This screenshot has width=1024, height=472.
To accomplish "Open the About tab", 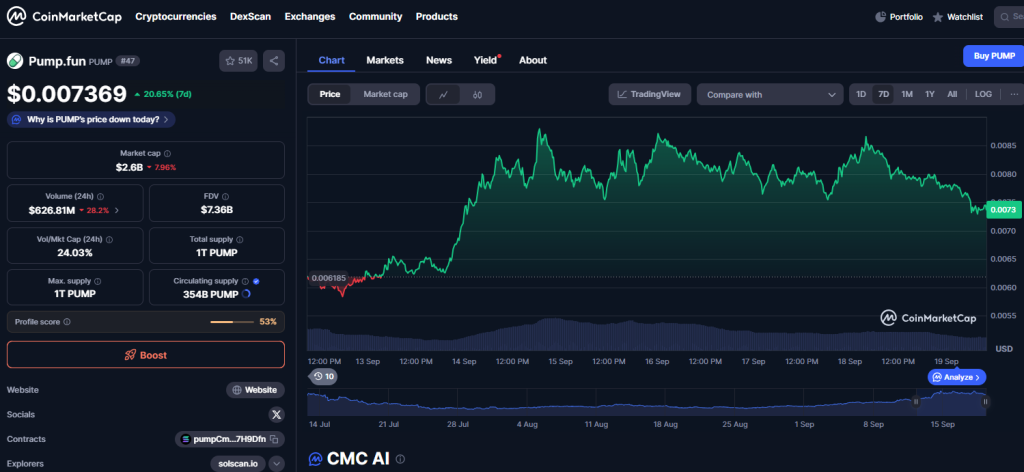I will (533, 60).
